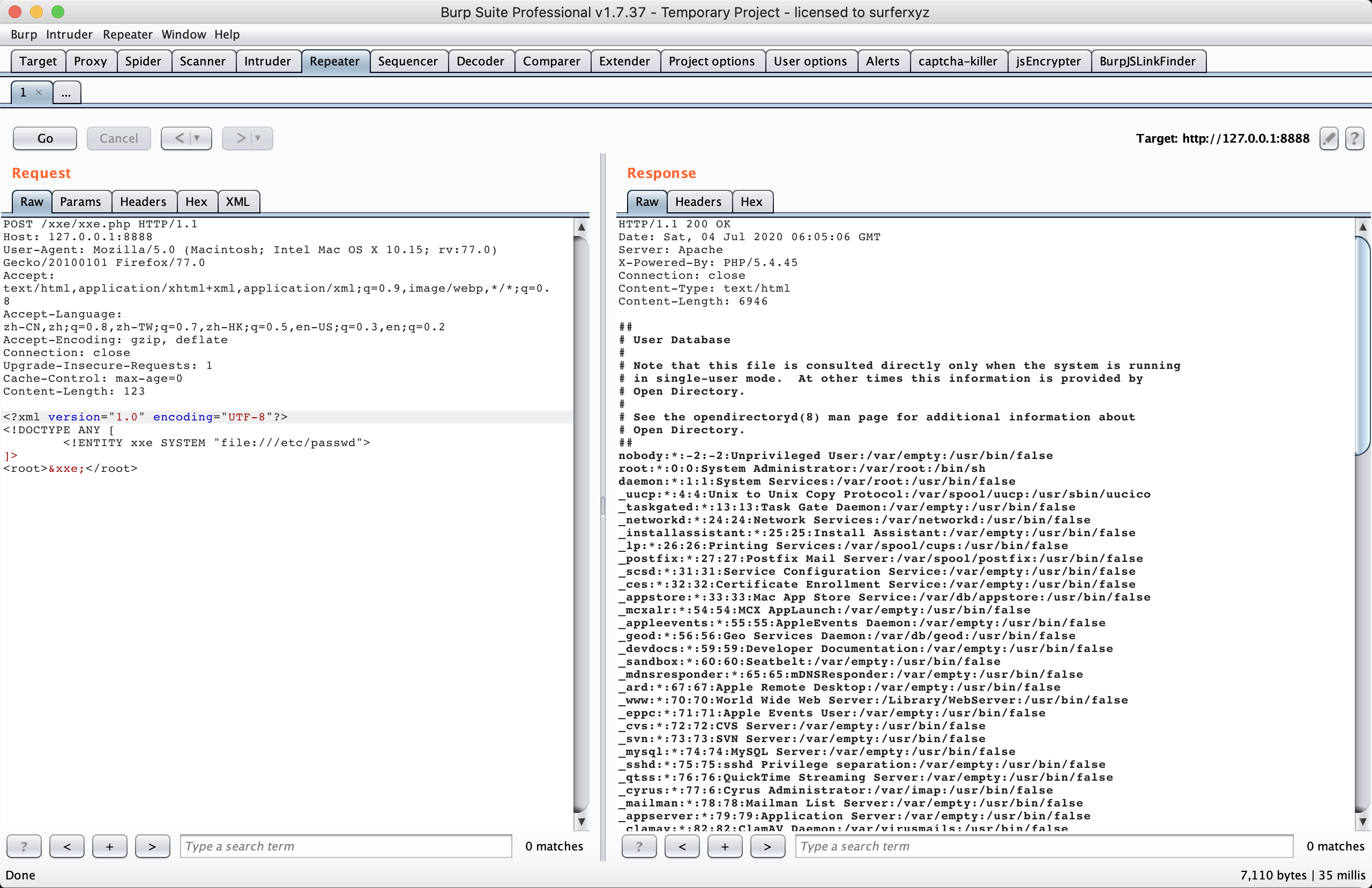Click response search next match arrow
Image resolution: width=1372 pixels, height=888 pixels.
pyautogui.click(x=767, y=846)
